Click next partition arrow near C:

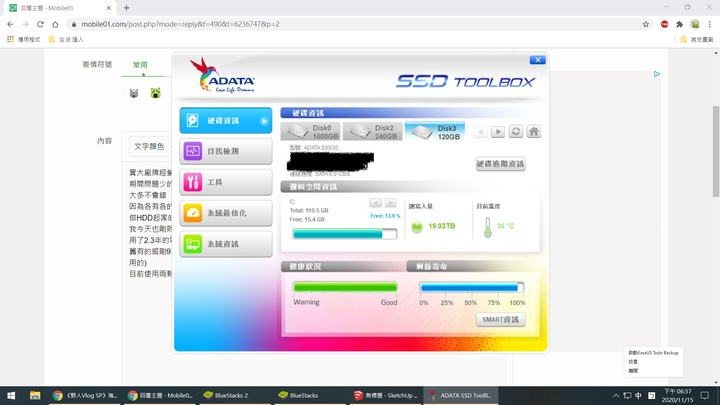pos(390,202)
